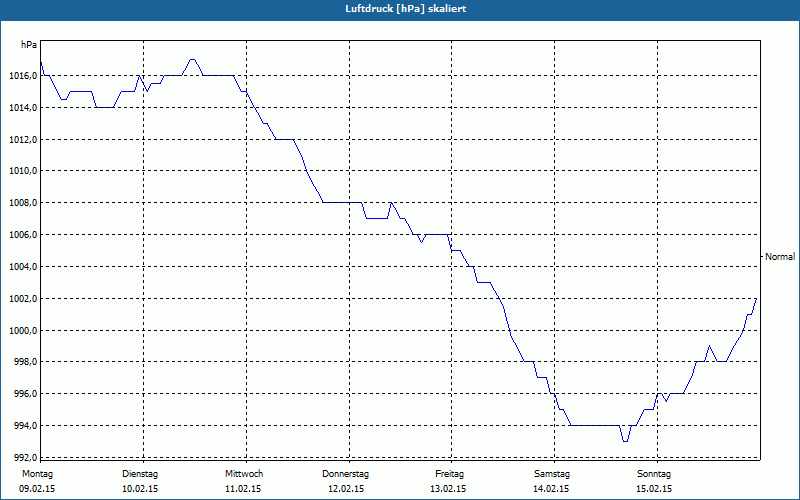Click the '1016,0' axis value

pos(23,76)
